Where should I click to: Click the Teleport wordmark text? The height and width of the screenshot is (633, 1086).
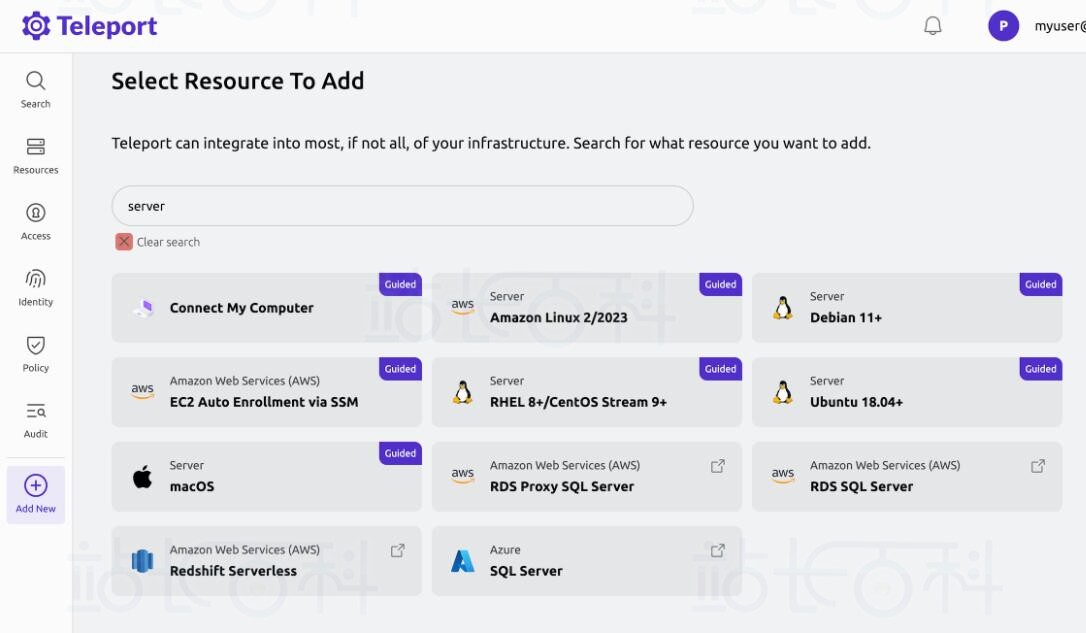(x=107, y=26)
